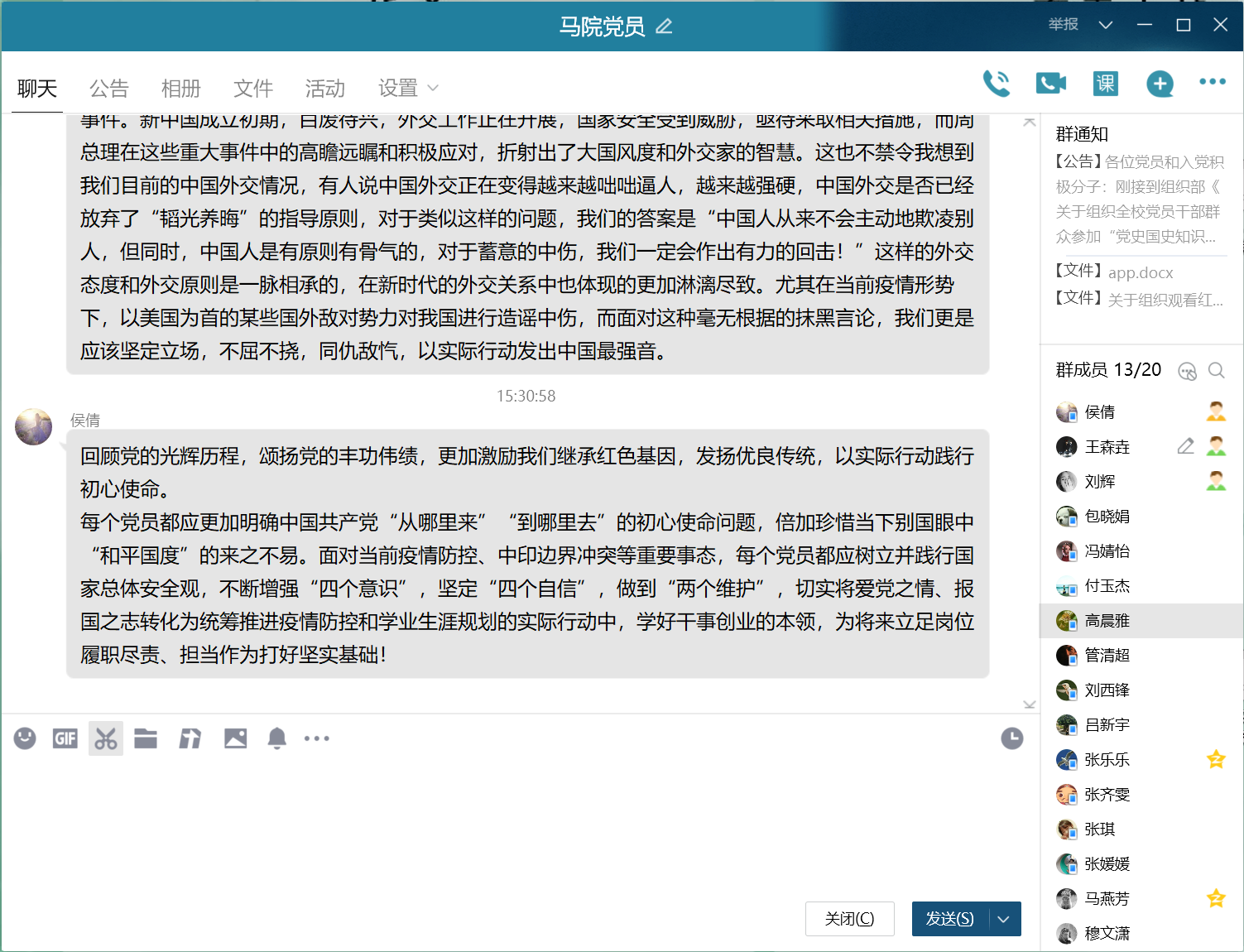
Task: Click the send picture icon
Action: [x=236, y=738]
